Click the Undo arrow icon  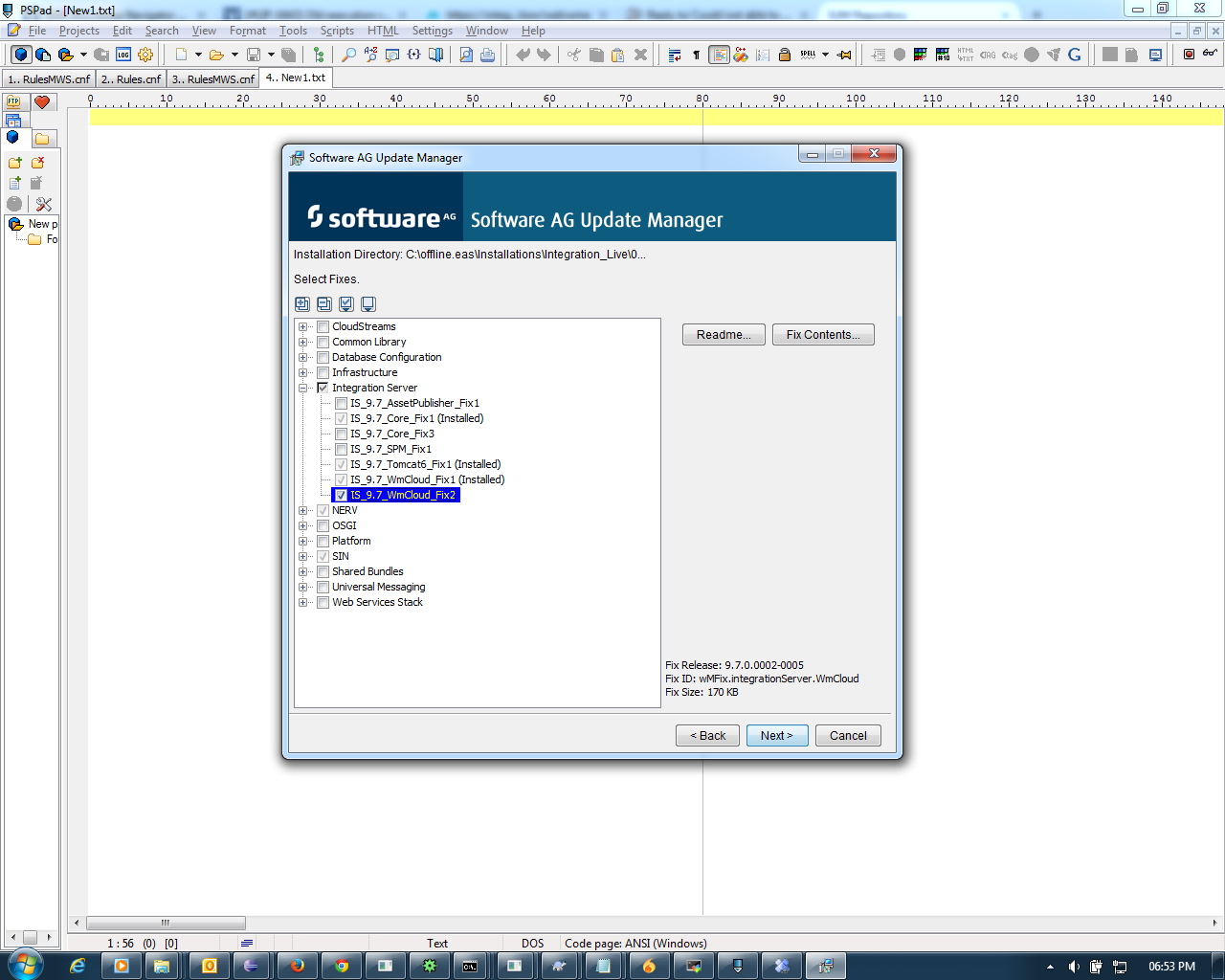point(523,55)
